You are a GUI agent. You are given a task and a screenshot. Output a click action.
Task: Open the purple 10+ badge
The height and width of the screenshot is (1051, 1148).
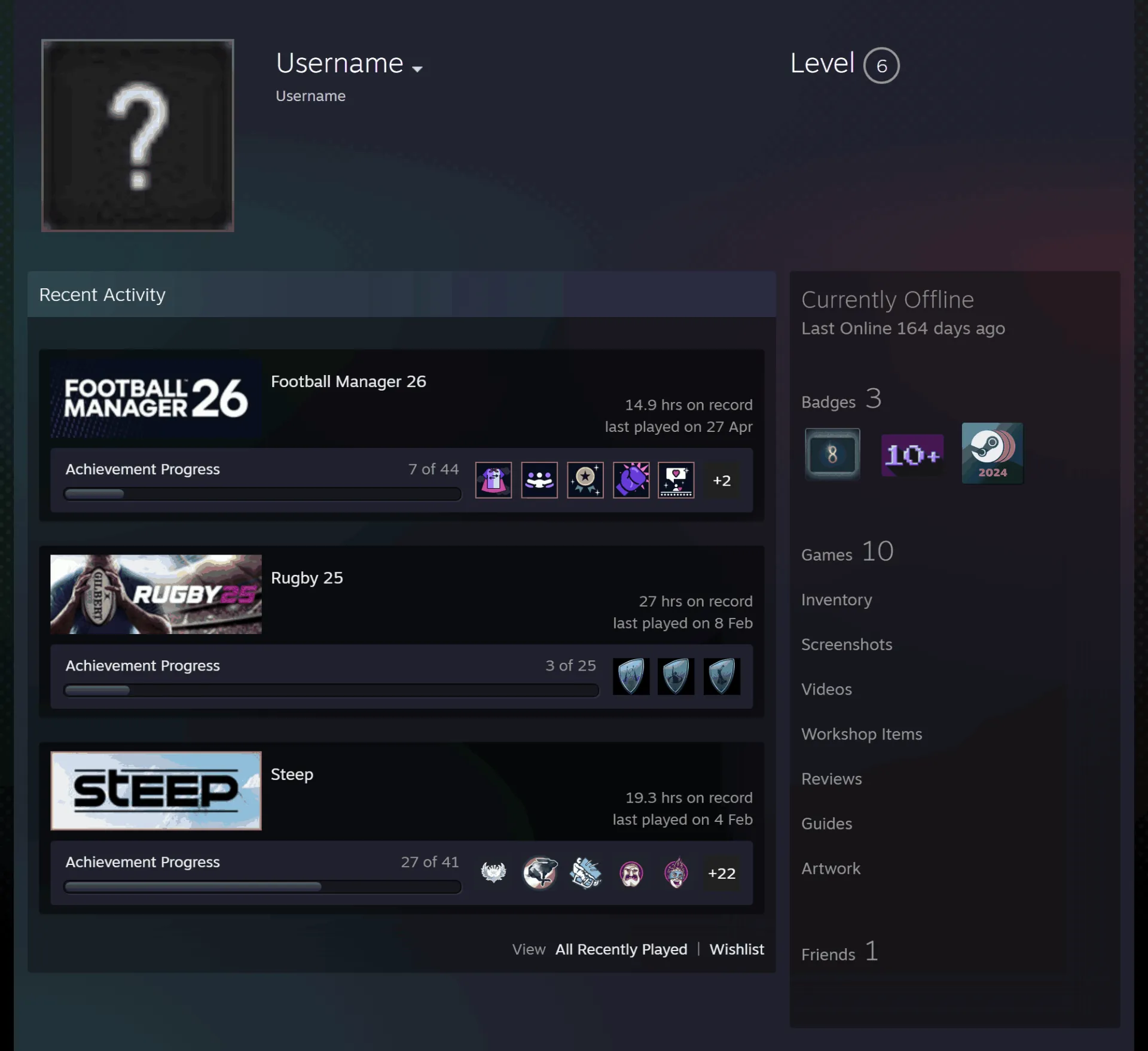tap(912, 455)
